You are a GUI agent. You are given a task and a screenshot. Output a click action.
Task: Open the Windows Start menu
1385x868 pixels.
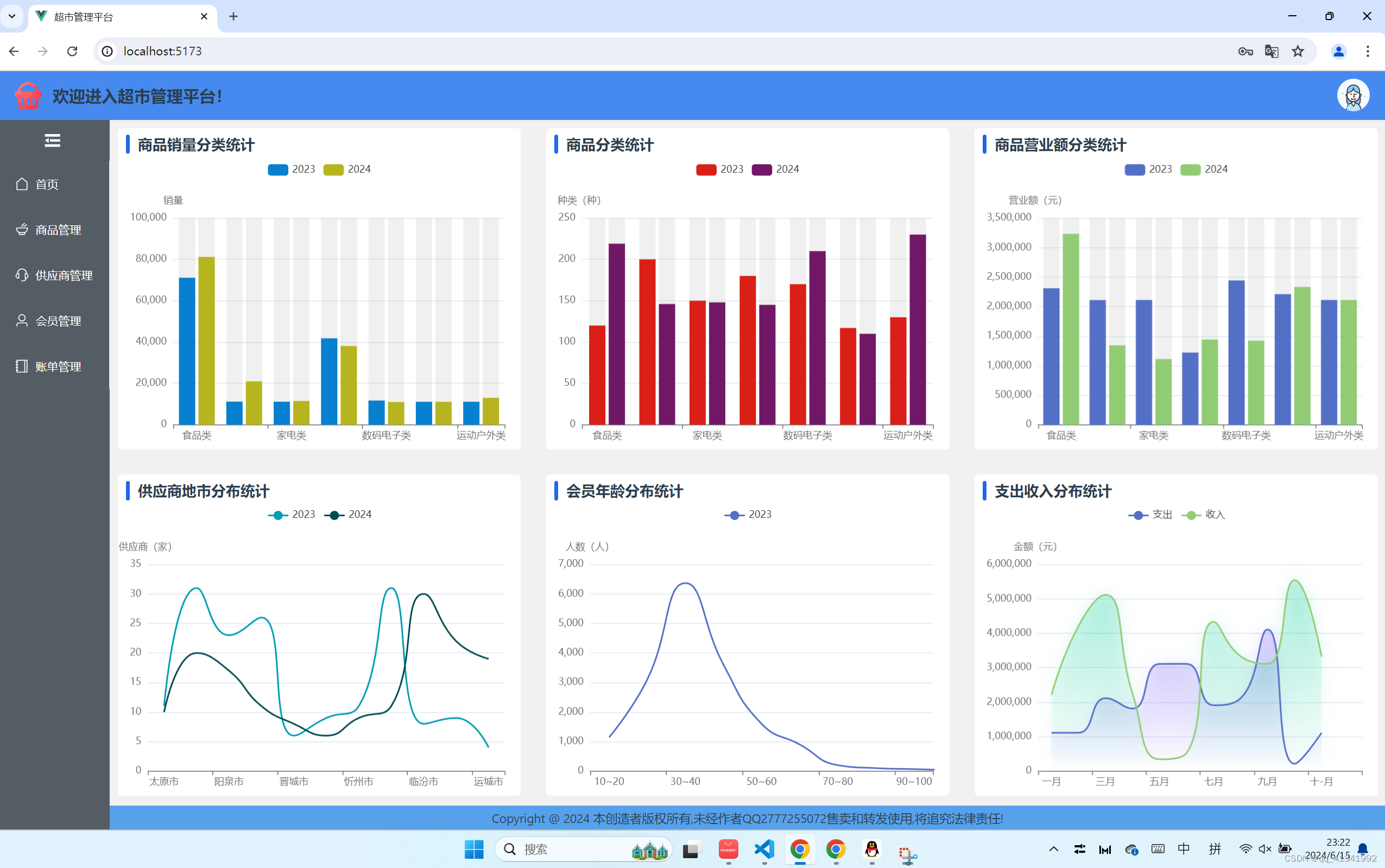coord(473,849)
